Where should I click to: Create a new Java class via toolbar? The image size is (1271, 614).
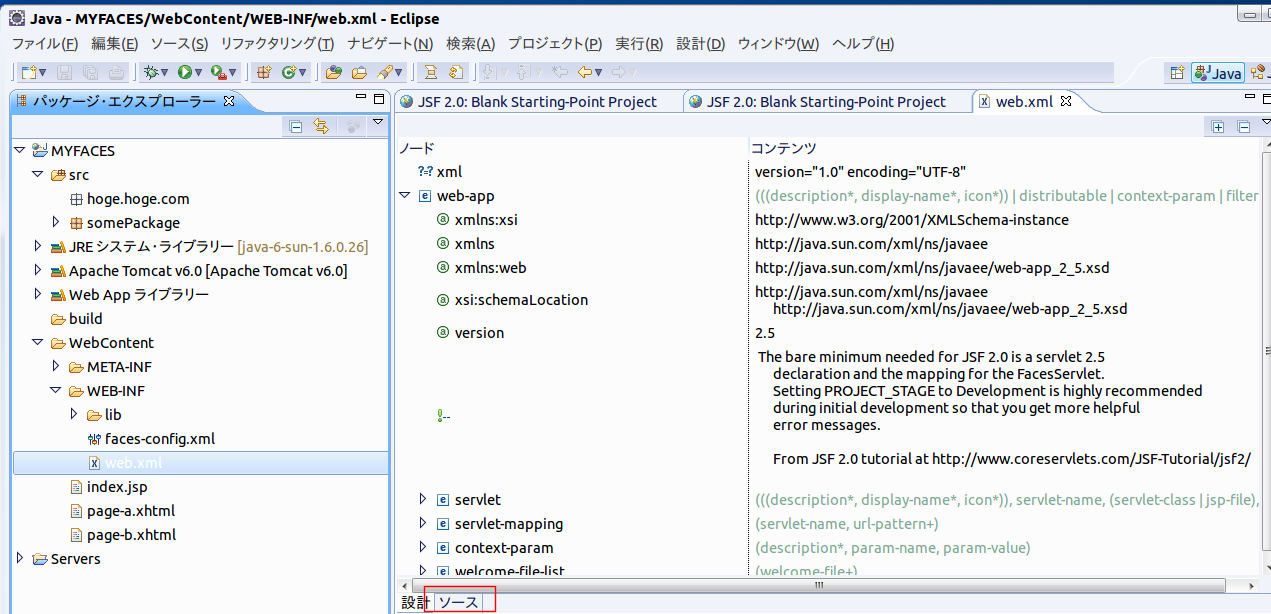[288, 72]
